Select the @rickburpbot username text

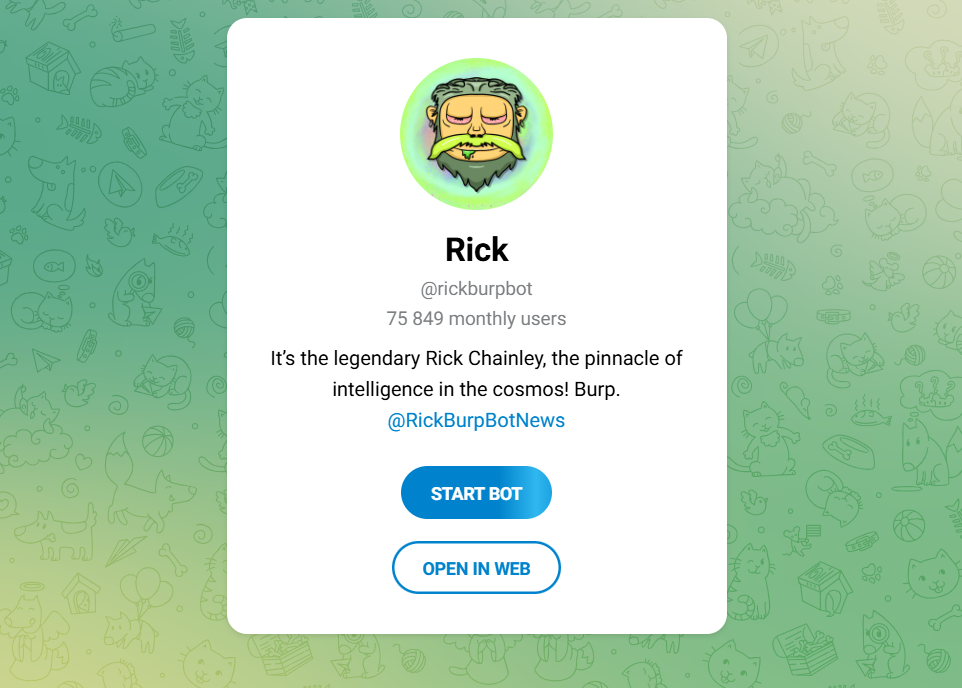tap(476, 288)
